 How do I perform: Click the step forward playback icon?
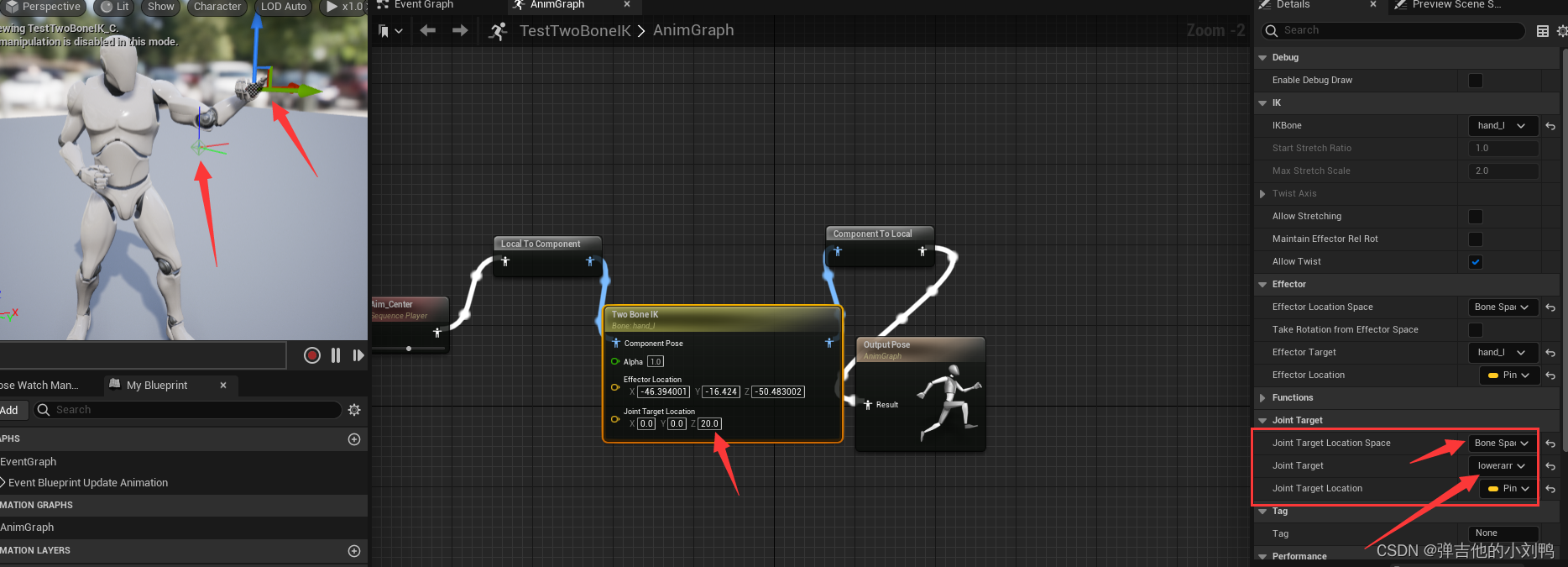pyautogui.click(x=358, y=355)
